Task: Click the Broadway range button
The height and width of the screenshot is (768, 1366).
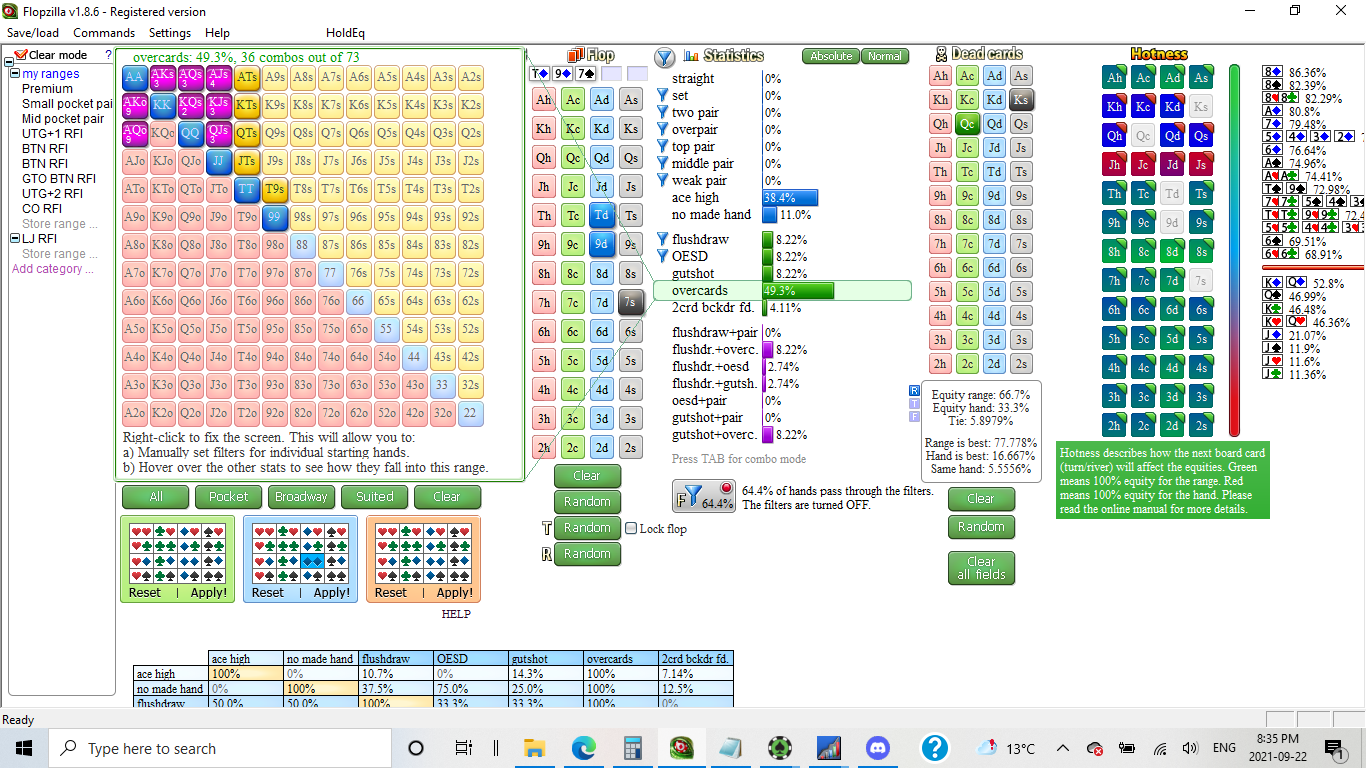Action: pyautogui.click(x=301, y=497)
